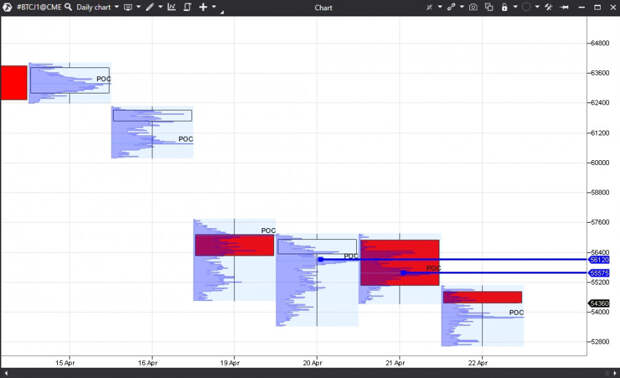Click the bottom scrollbar right arrow
The image size is (620, 378).
tap(614, 373)
